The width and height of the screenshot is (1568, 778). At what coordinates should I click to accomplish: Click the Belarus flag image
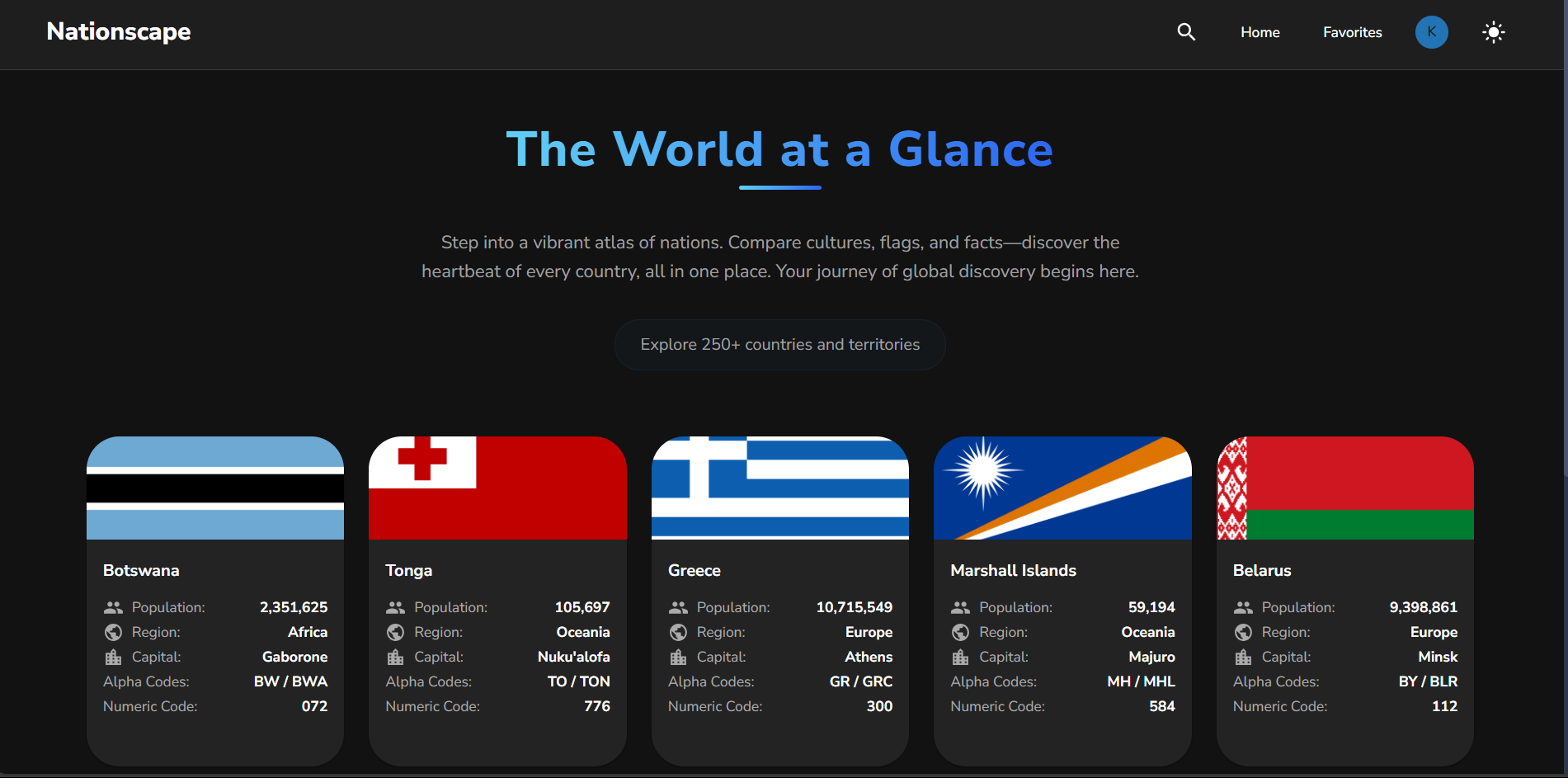point(1344,488)
